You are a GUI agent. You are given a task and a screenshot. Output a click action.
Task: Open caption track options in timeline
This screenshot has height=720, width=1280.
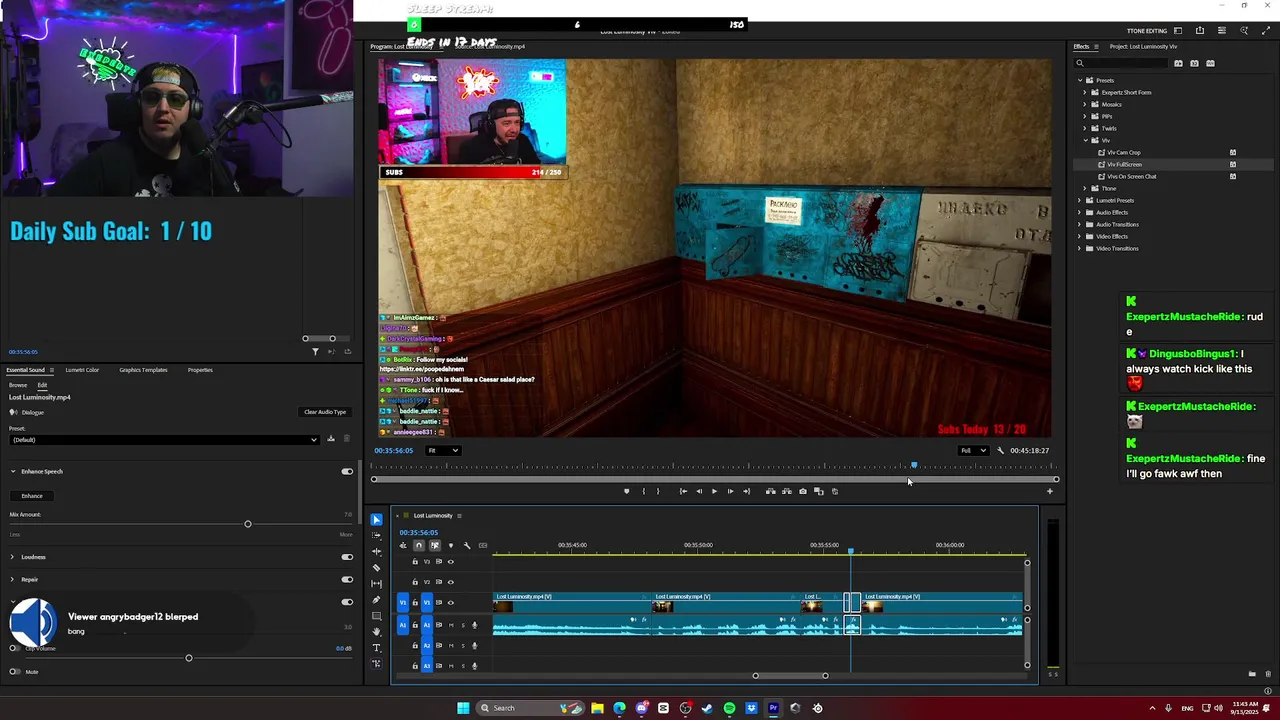click(483, 545)
